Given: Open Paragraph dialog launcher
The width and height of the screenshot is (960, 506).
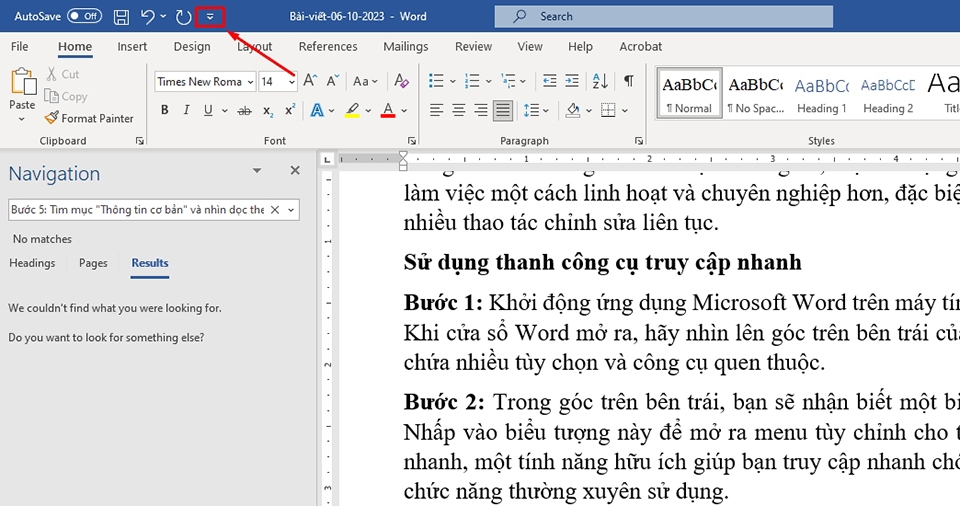Looking at the screenshot, I should tap(639, 141).
